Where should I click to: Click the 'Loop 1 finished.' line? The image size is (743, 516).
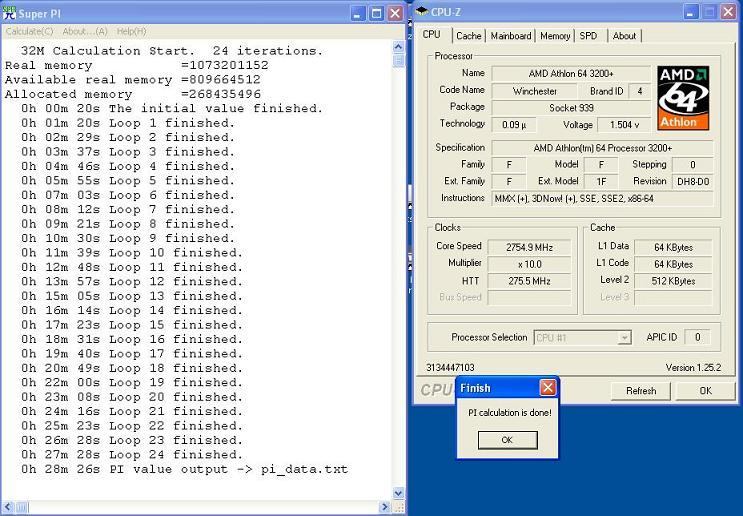[x=128, y=123]
